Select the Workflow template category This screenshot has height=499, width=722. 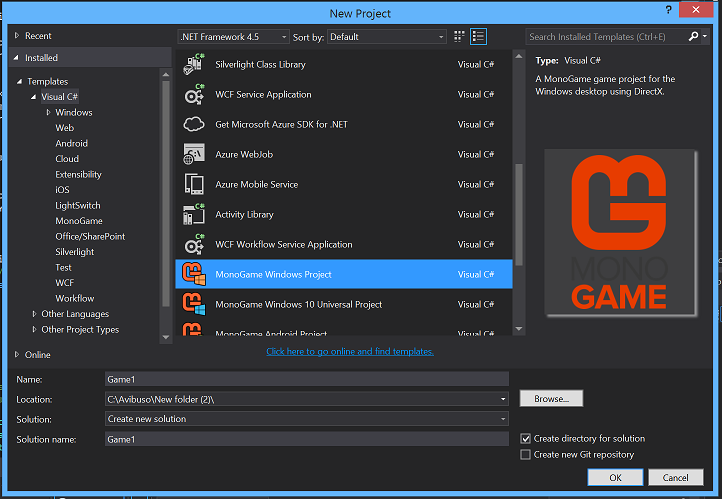click(75, 298)
